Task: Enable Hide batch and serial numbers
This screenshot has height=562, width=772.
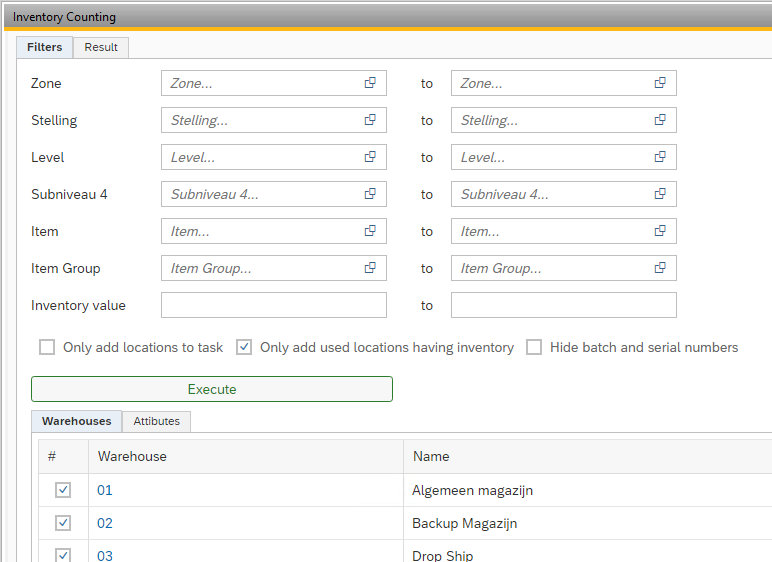Action: (534, 347)
